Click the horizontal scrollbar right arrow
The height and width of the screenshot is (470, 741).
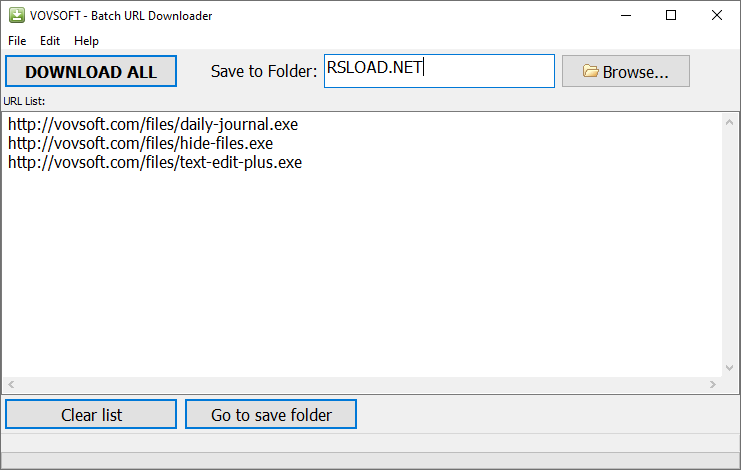click(713, 385)
